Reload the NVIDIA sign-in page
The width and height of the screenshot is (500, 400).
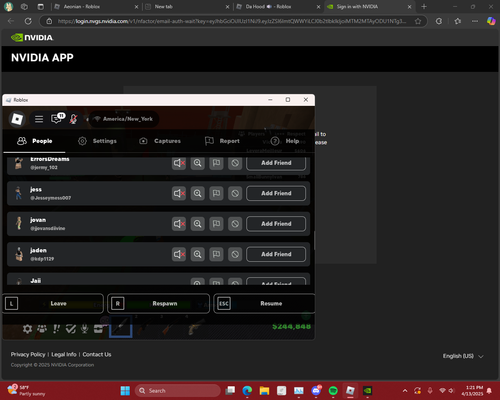click(28, 21)
